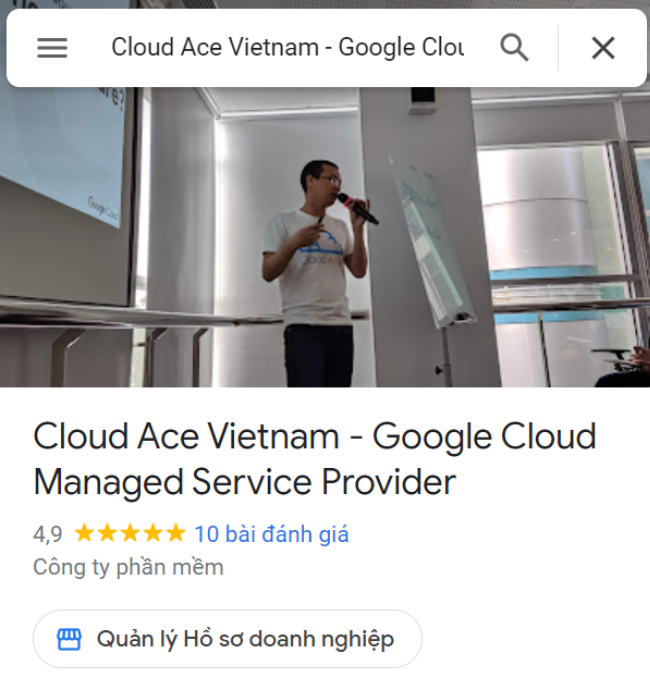
Task: Click the 4,9 rating score
Action: tap(48, 534)
